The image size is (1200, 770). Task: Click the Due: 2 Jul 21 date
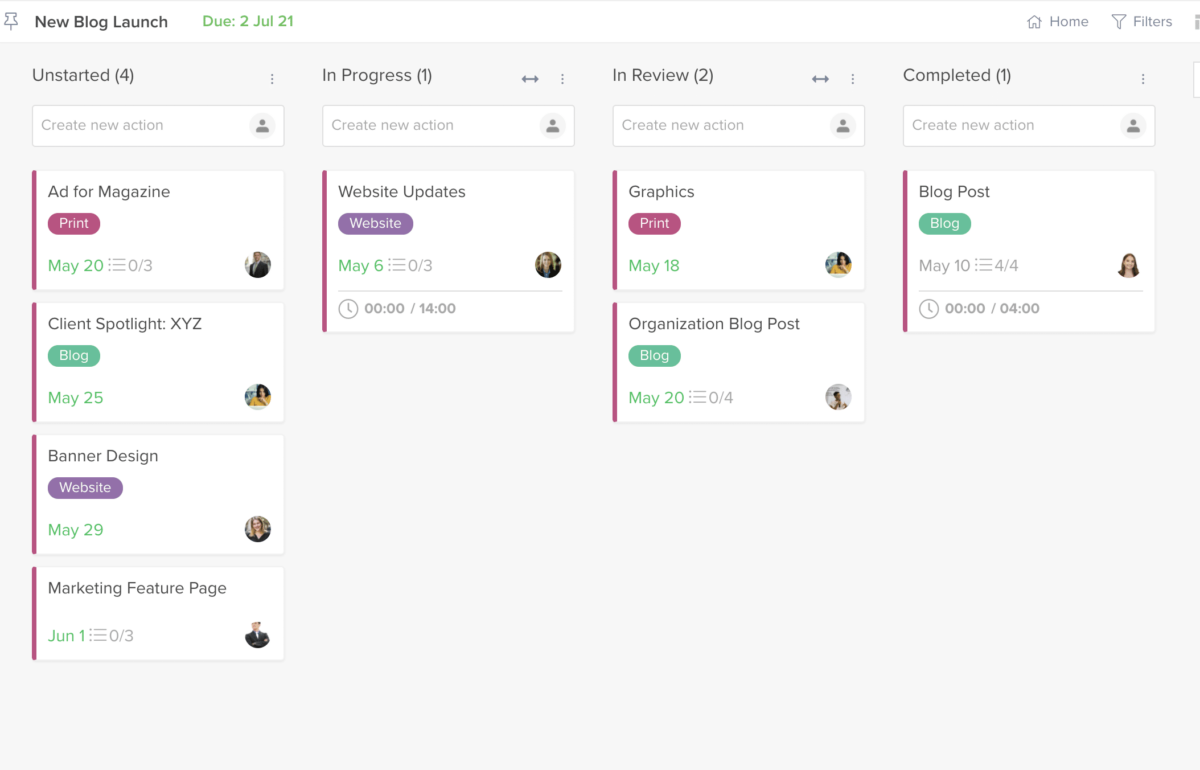point(247,20)
